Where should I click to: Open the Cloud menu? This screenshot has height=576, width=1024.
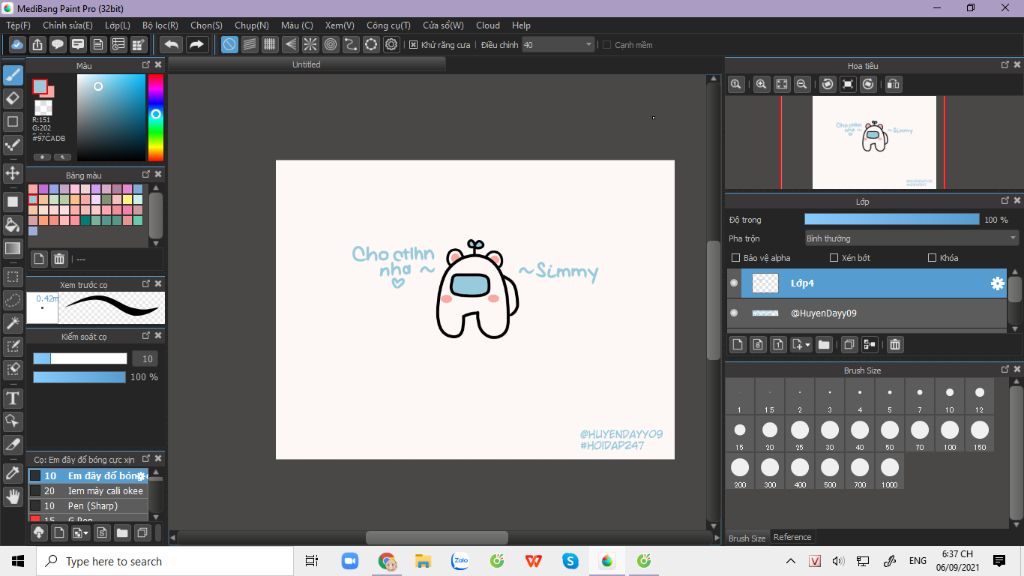[x=488, y=25]
